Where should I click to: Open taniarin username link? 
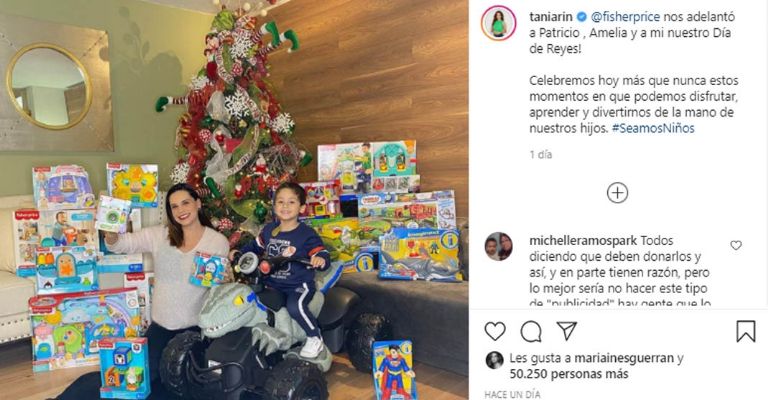tap(551, 17)
